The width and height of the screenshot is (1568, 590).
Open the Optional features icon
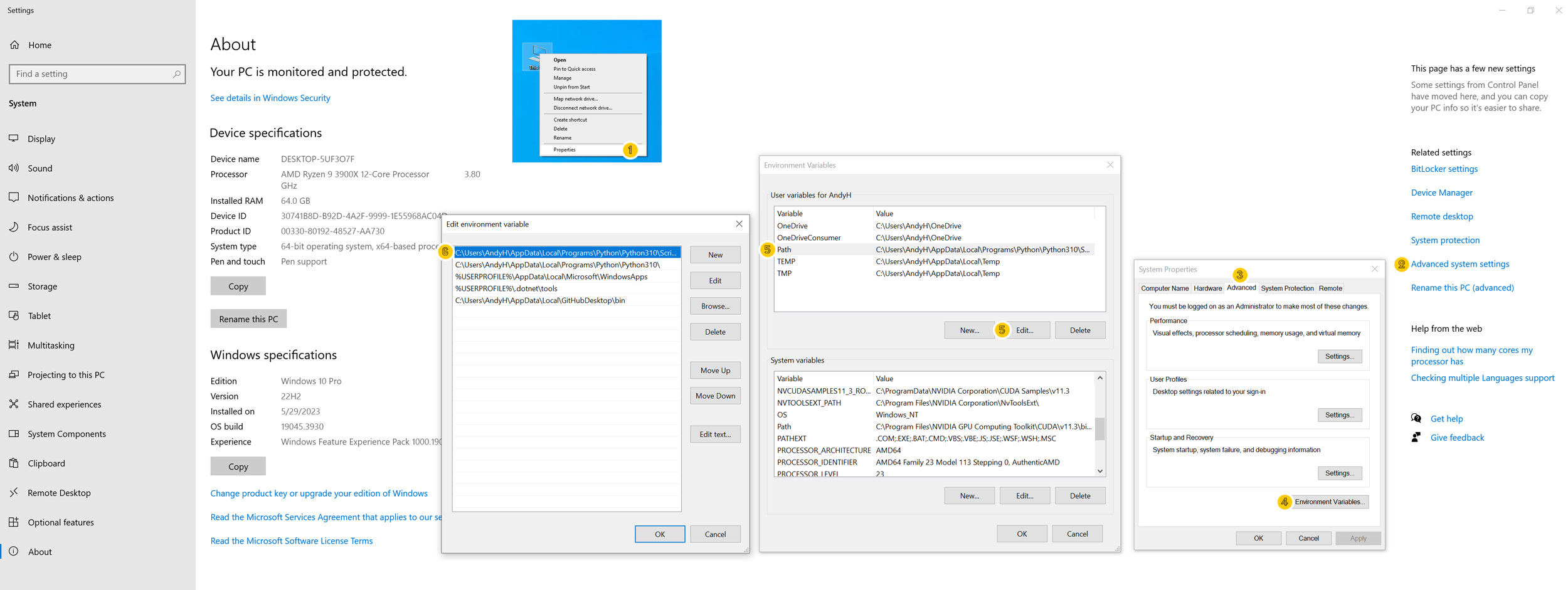tap(14, 522)
